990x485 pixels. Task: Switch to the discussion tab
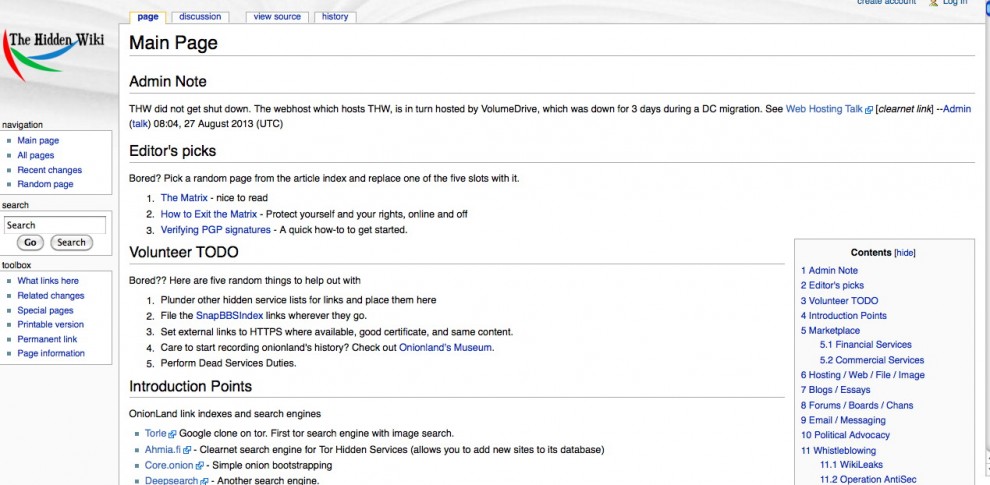coord(200,17)
